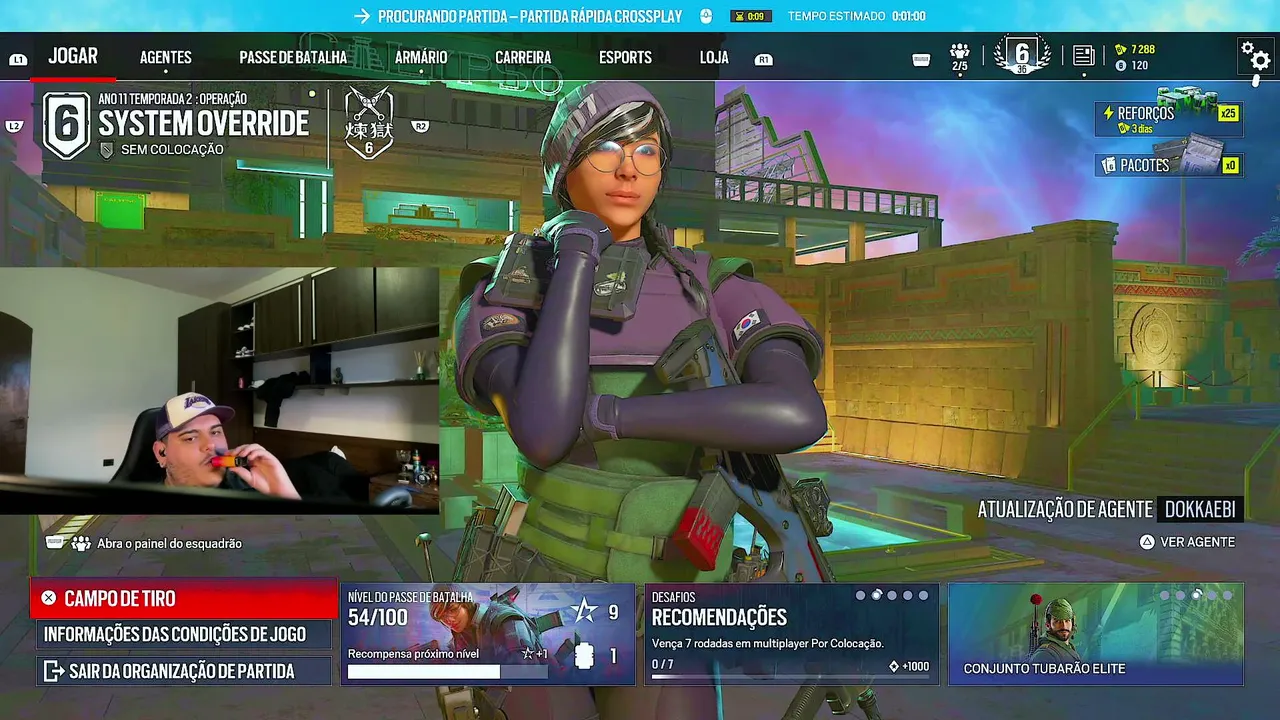Image resolution: width=1280 pixels, height=720 pixels.
Task: Go to the Passe de Batalha tab
Action: pyautogui.click(x=293, y=57)
